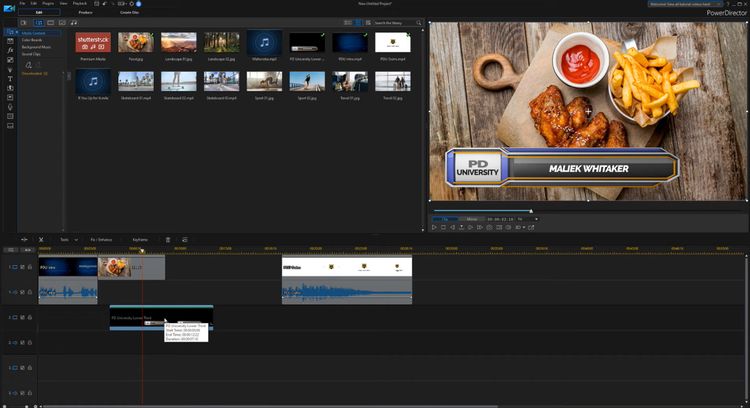Switch to the Create Disc tab

click(129, 12)
